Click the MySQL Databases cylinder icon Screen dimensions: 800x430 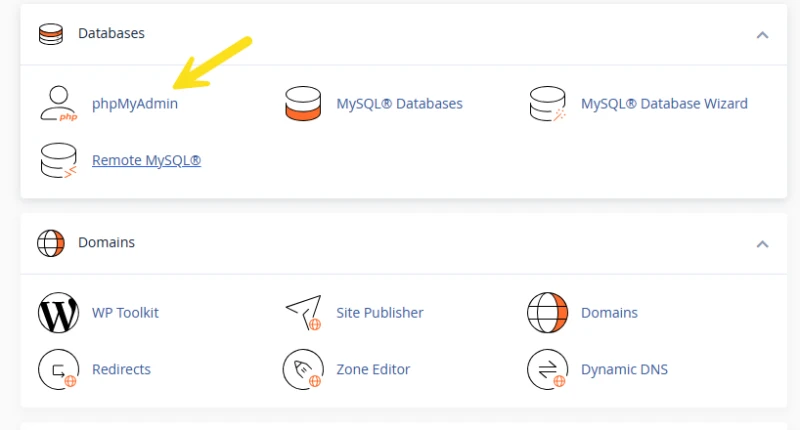[303, 104]
